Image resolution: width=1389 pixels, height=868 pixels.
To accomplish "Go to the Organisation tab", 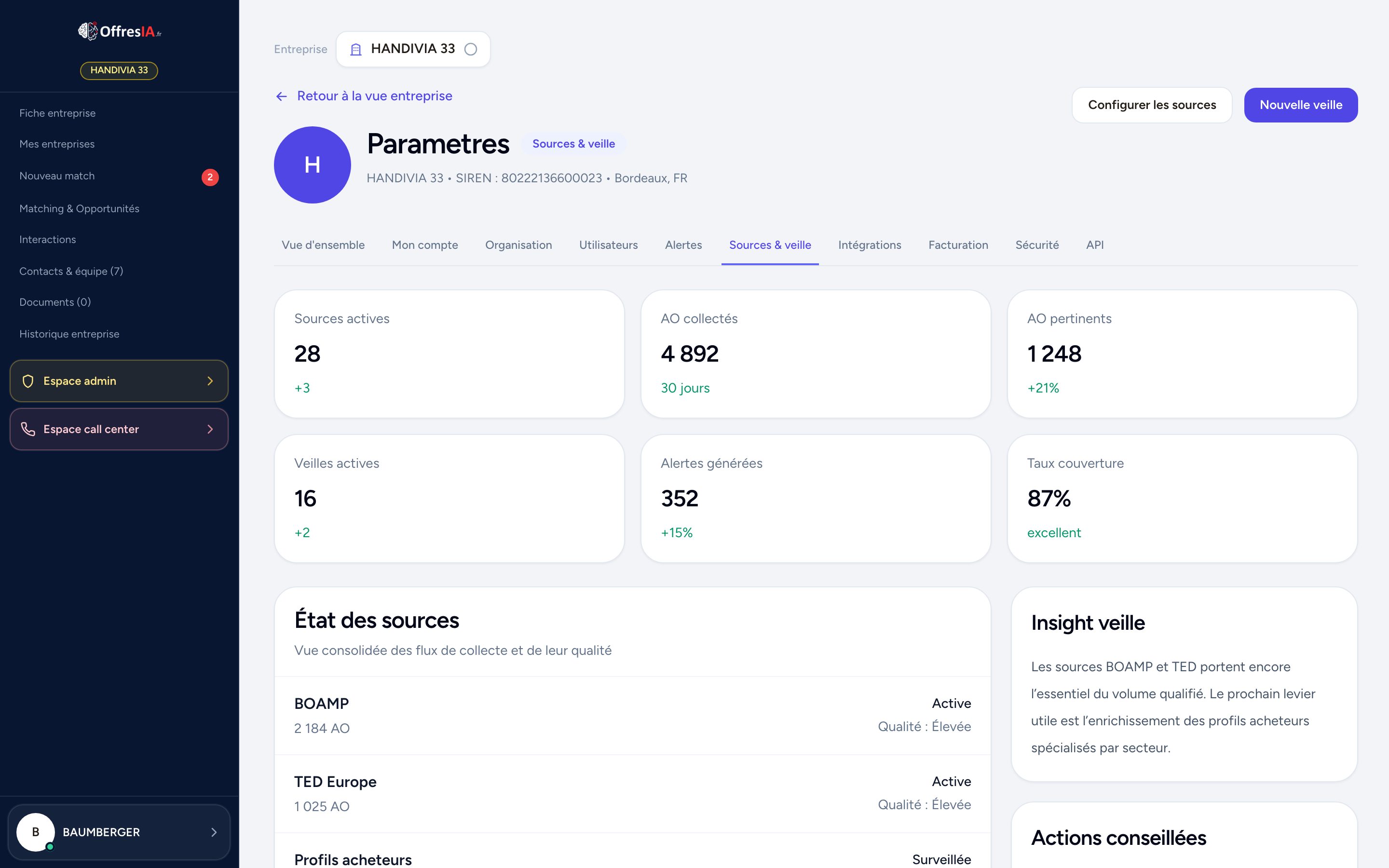I will click(518, 245).
